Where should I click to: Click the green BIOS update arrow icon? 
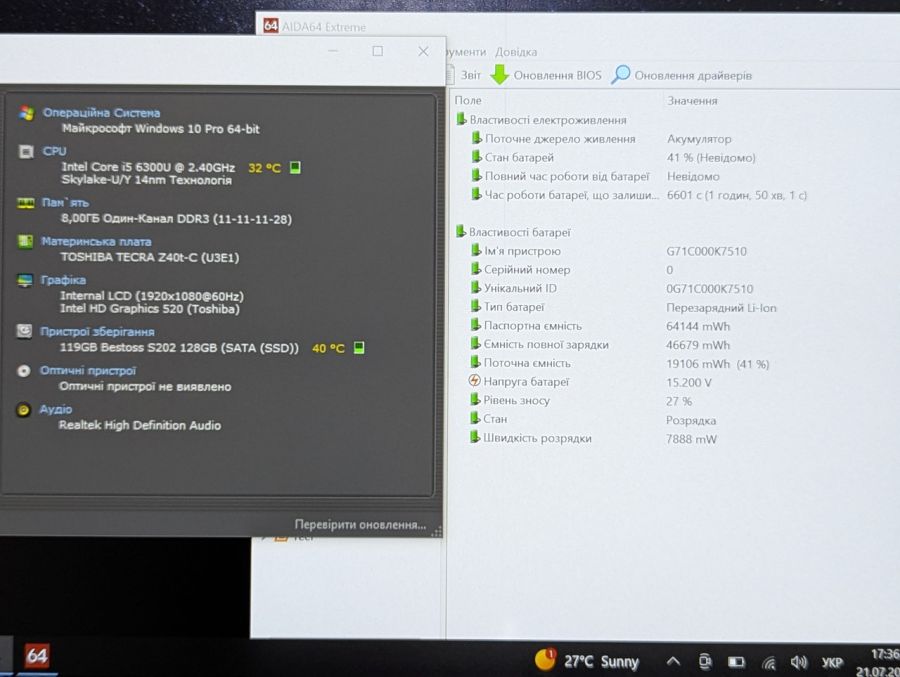pyautogui.click(x=500, y=74)
